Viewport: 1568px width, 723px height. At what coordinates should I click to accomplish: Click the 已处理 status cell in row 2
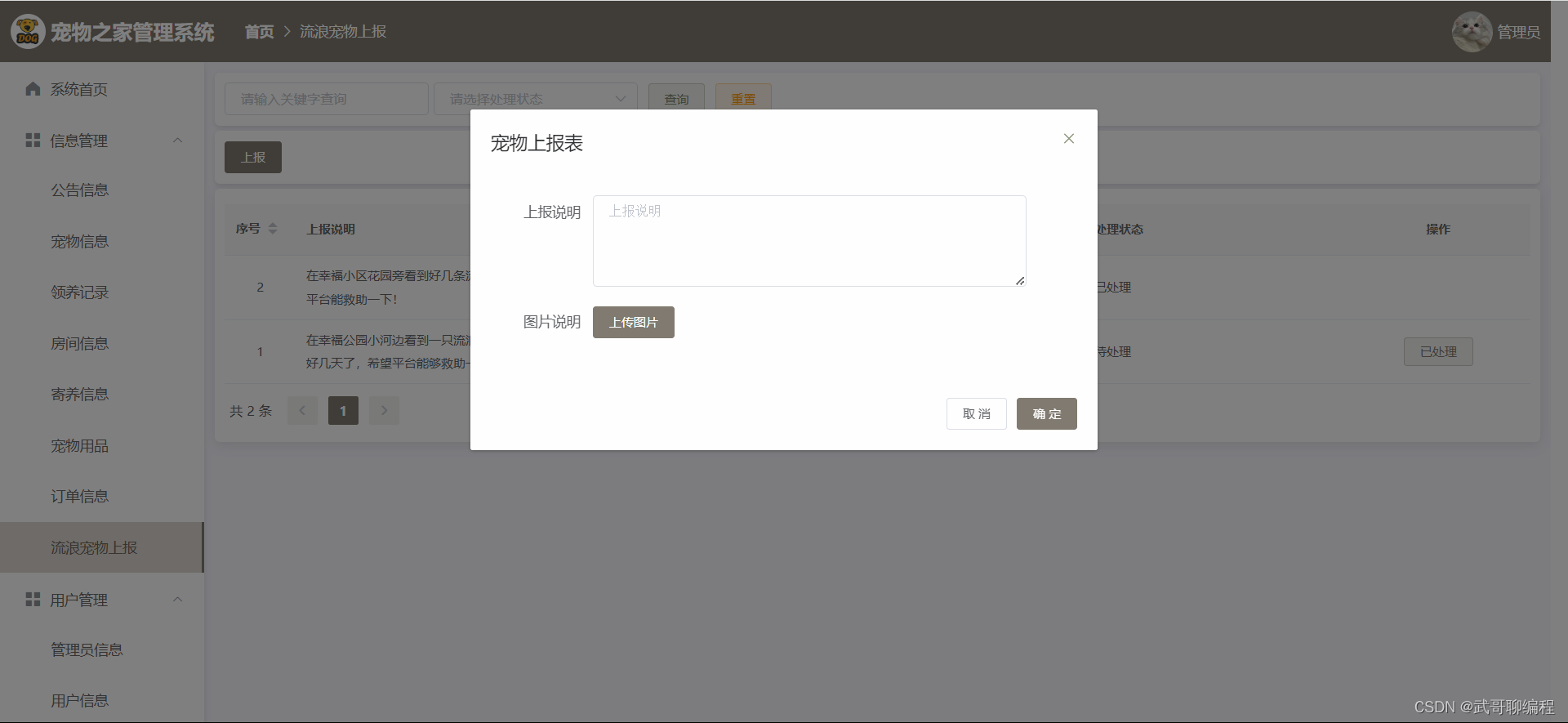1114,288
